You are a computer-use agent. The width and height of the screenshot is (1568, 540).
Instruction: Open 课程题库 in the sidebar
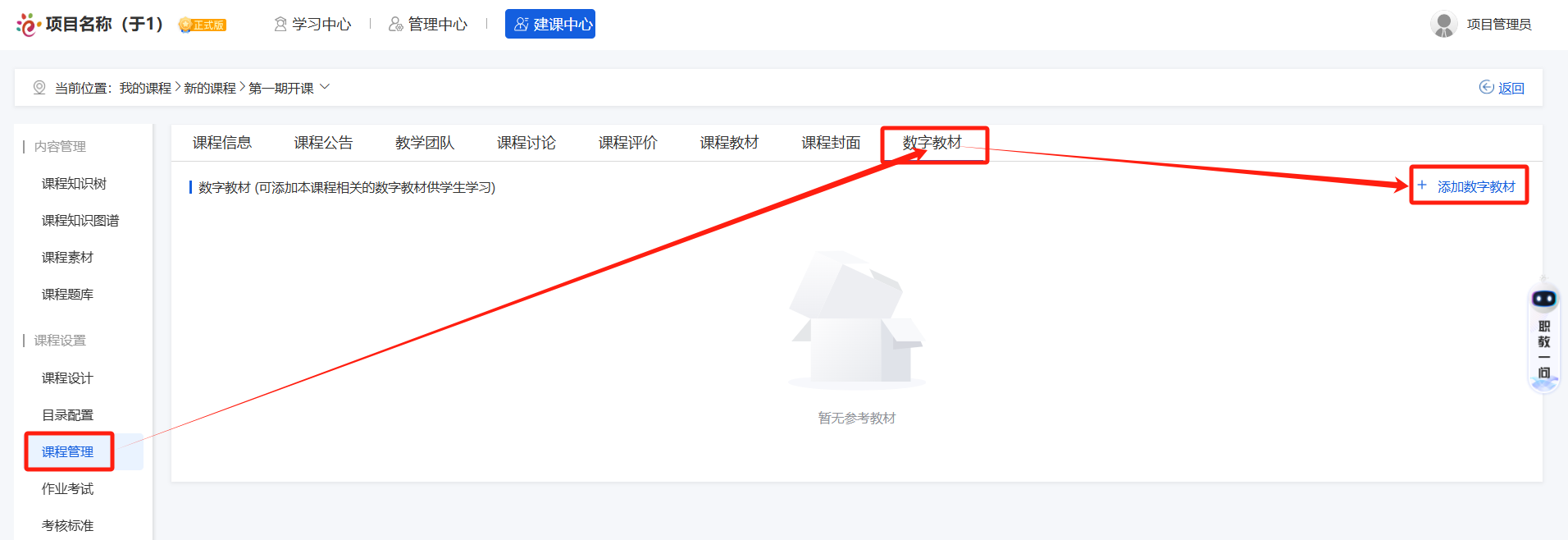coord(67,295)
